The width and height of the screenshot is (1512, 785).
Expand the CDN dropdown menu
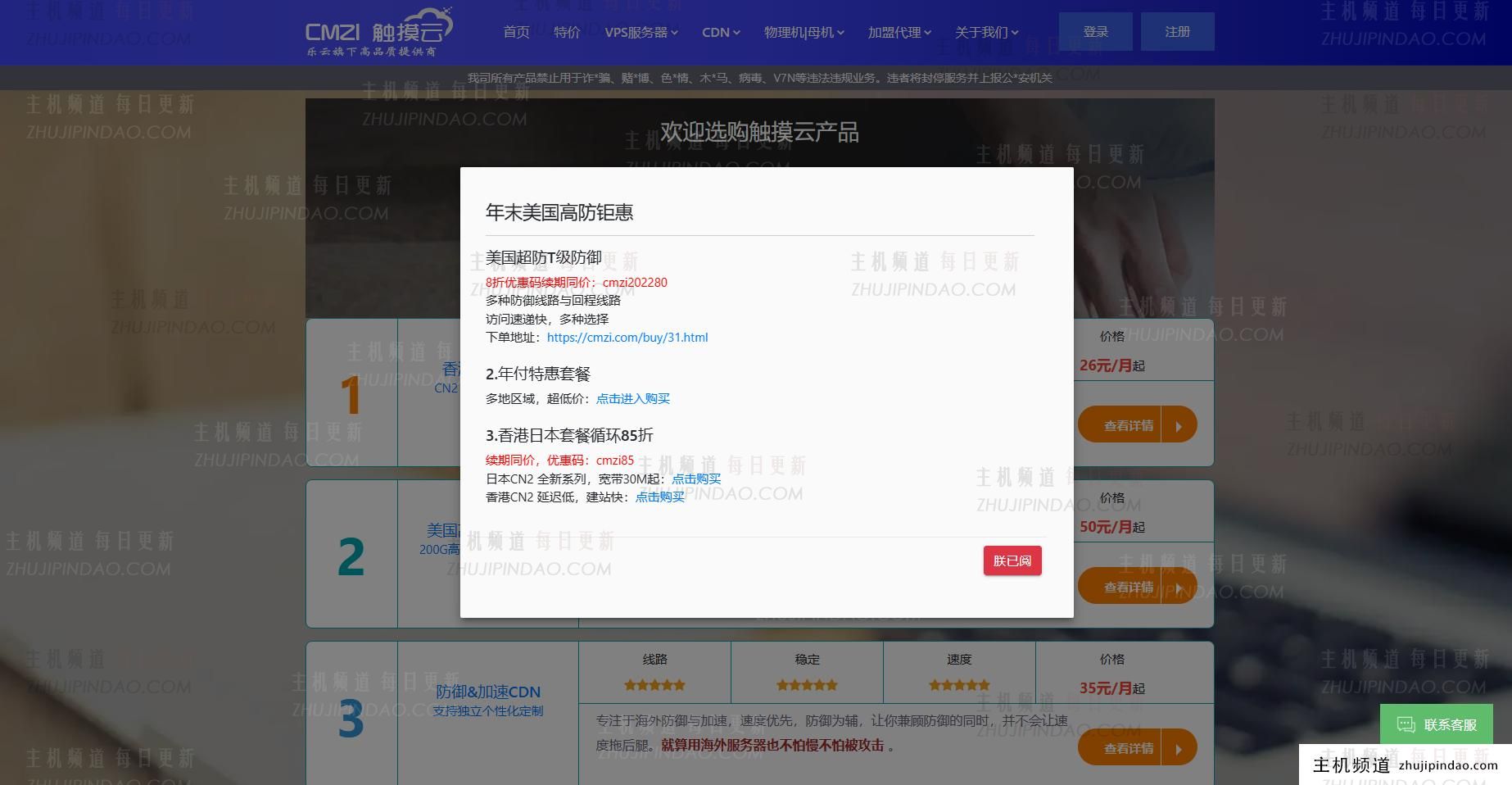coord(721,32)
